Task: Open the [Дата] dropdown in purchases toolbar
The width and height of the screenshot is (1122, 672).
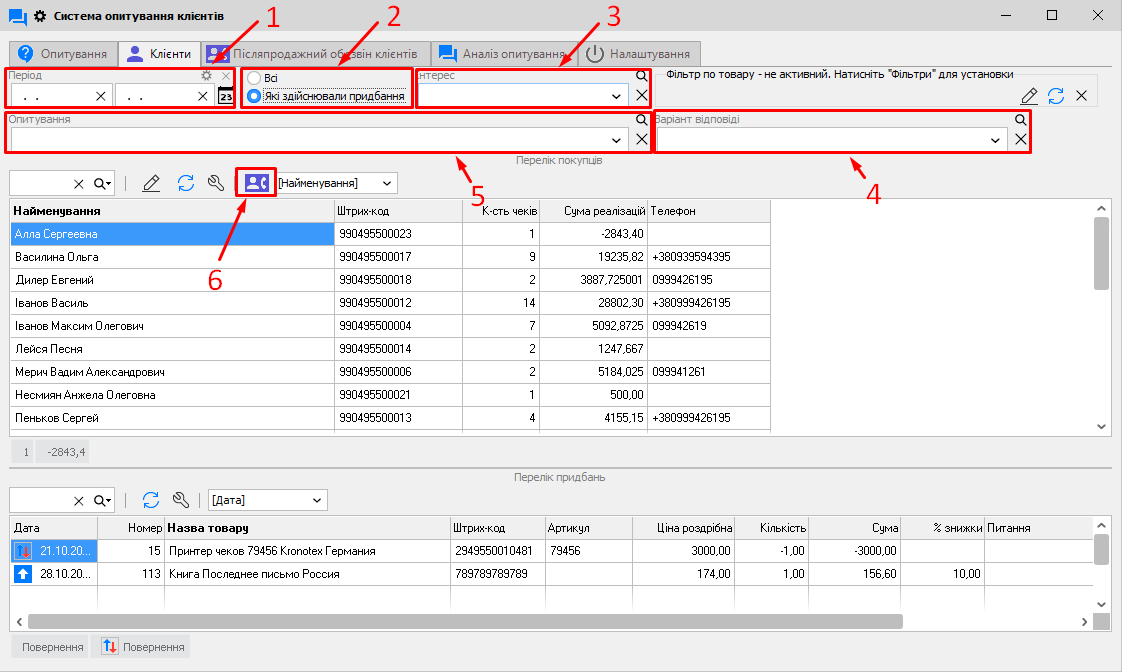Action: coord(317,500)
